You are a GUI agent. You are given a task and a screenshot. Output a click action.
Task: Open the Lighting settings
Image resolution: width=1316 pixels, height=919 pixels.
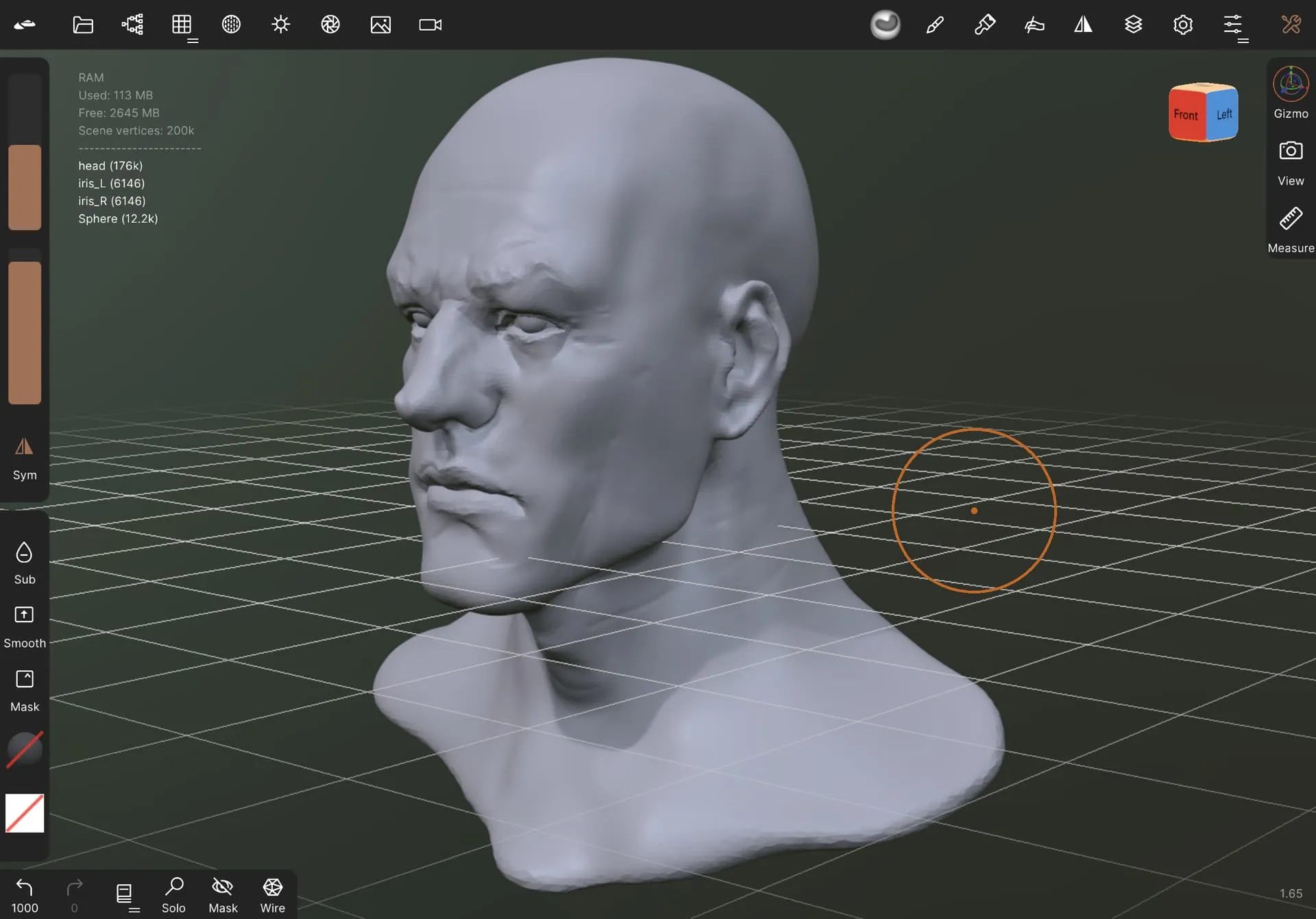click(x=280, y=25)
